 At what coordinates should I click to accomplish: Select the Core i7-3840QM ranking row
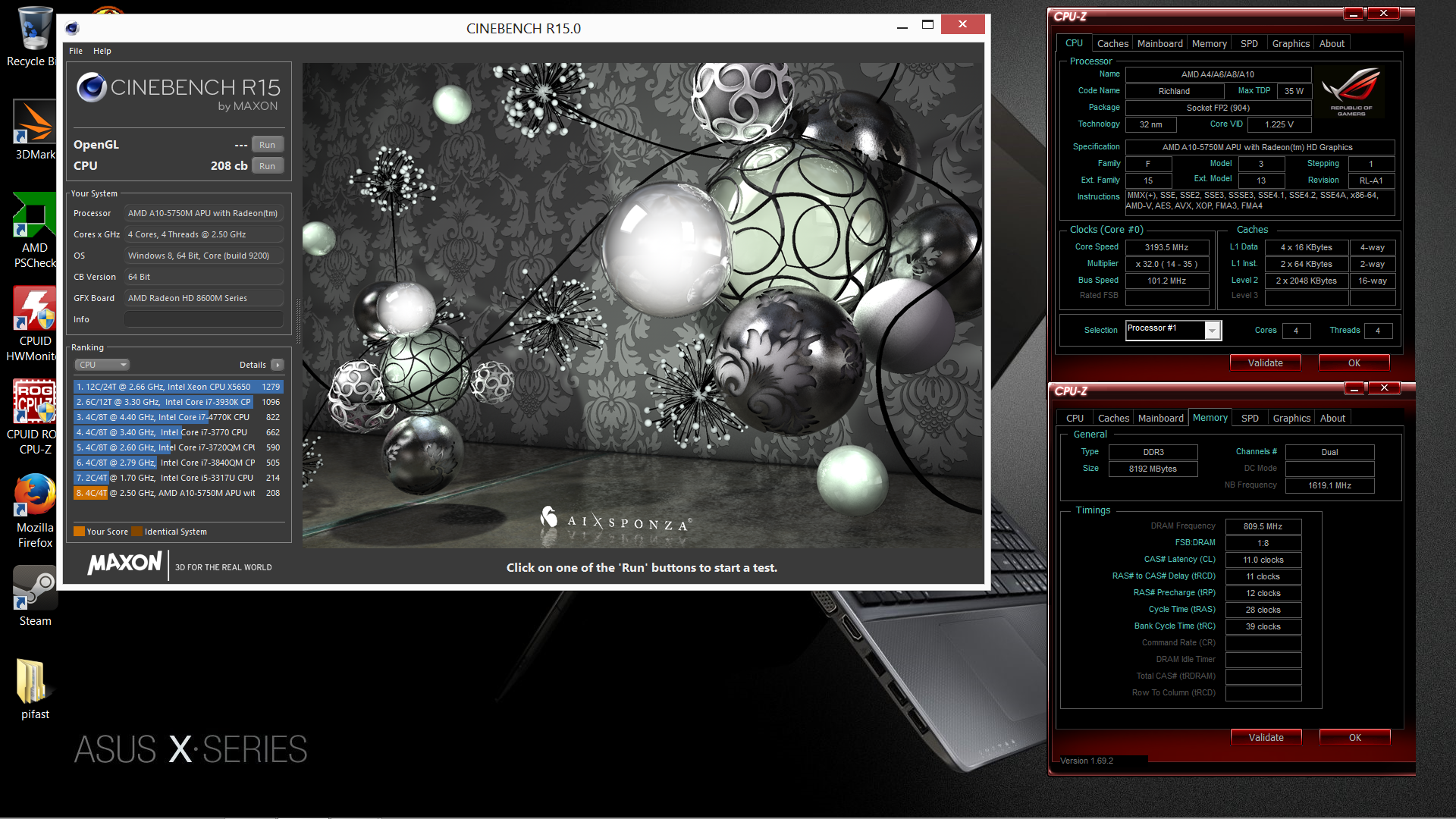[x=178, y=463]
